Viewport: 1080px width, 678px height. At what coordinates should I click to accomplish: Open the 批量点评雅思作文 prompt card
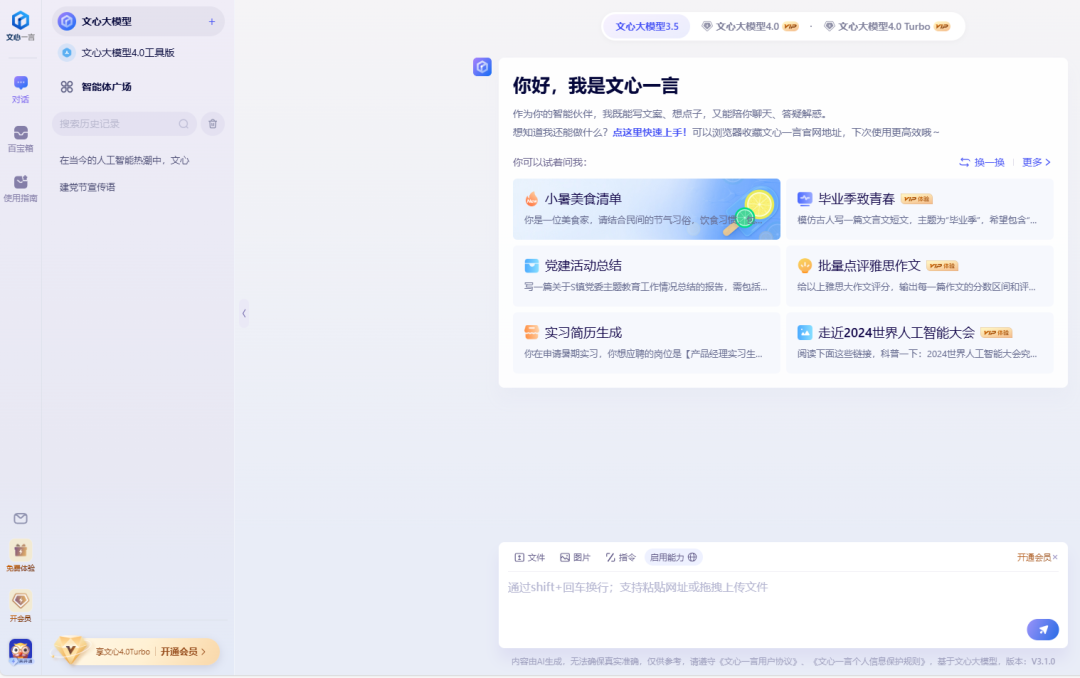tap(920, 276)
